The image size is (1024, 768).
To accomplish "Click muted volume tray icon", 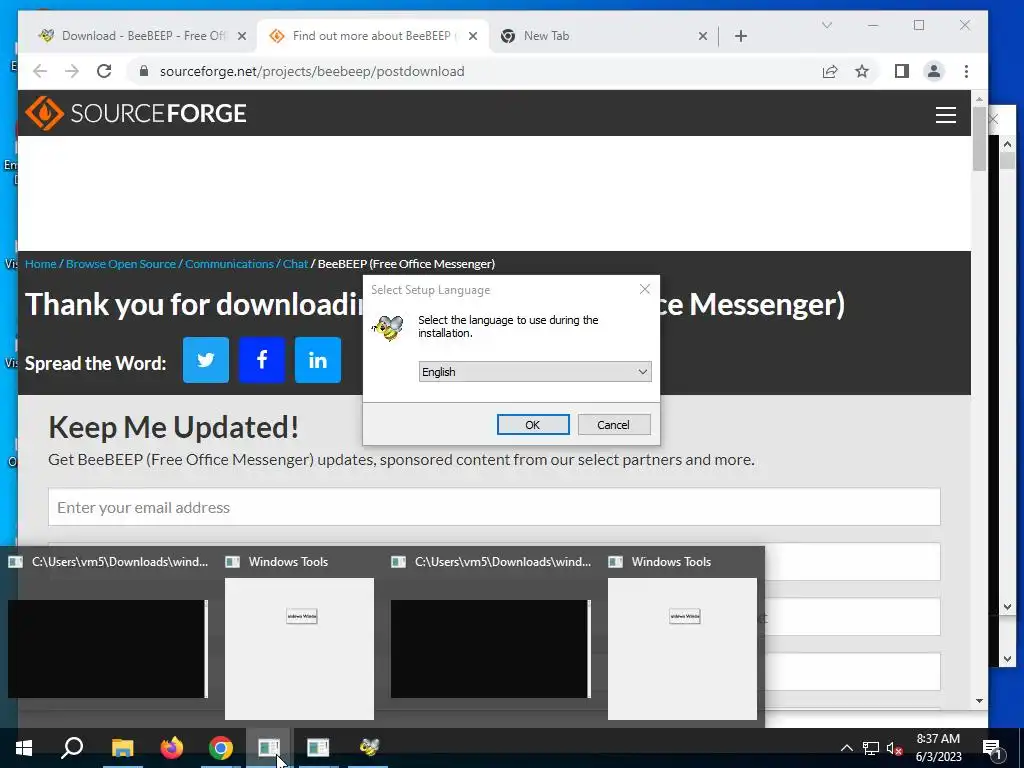I will click(894, 748).
